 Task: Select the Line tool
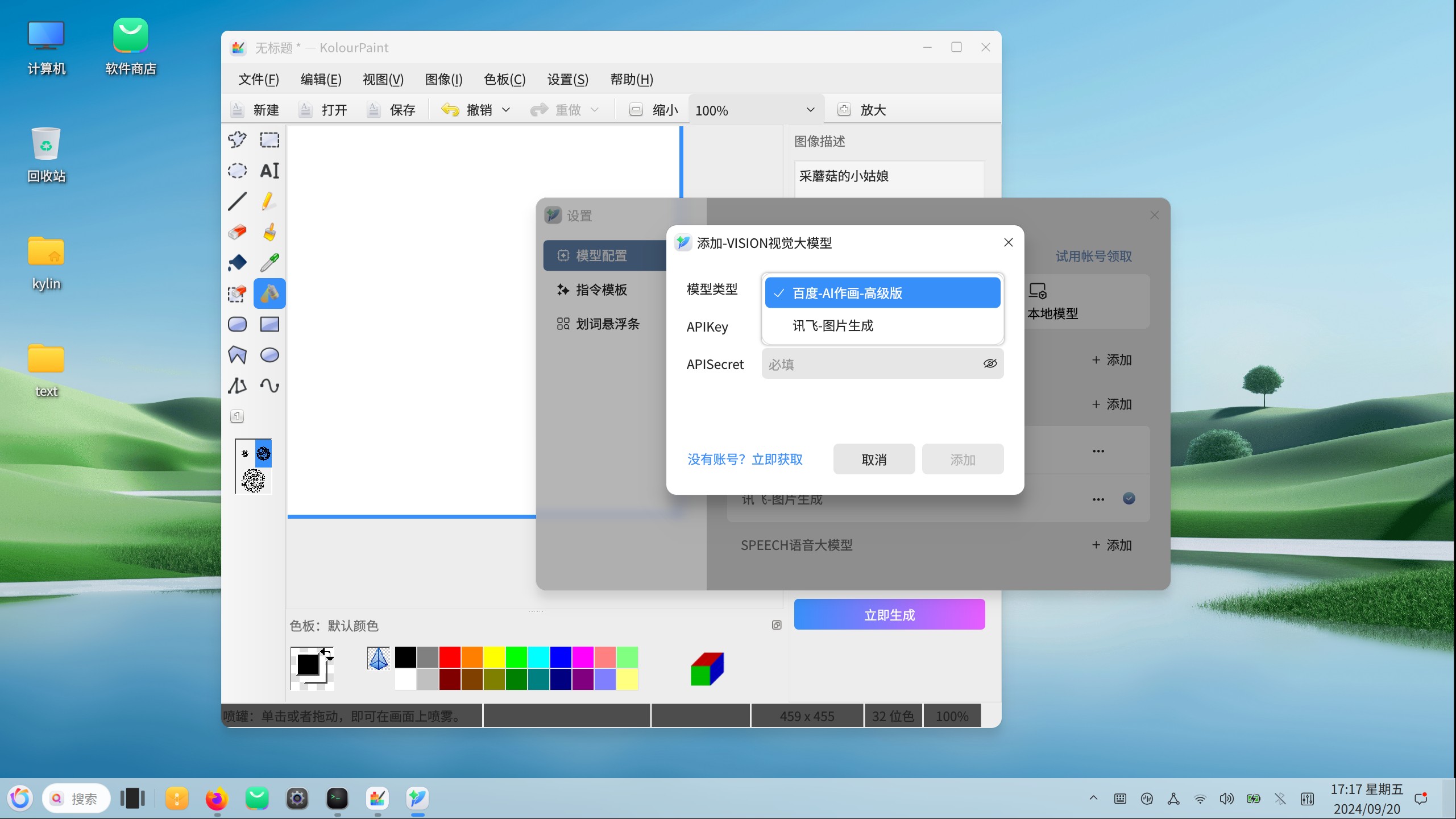[x=237, y=201]
